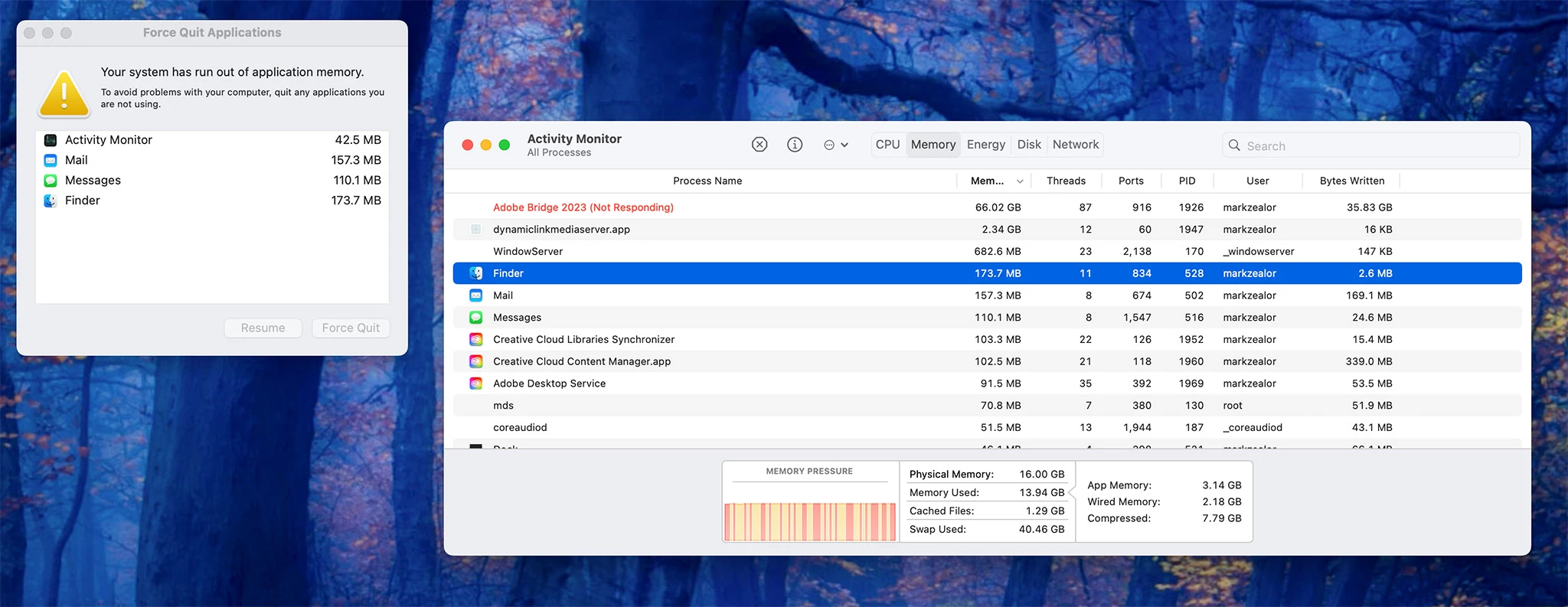The height and width of the screenshot is (607, 1568).
Task: Switch to the Disk tab
Action: (1029, 145)
